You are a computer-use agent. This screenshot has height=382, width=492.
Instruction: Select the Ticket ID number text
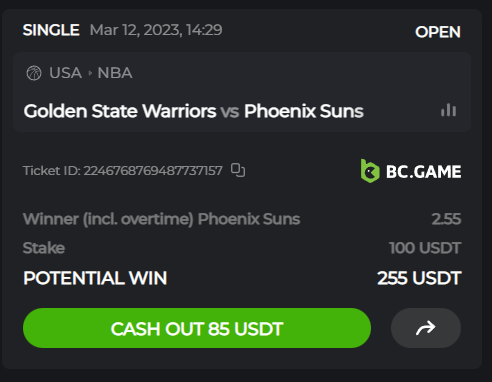153,171
